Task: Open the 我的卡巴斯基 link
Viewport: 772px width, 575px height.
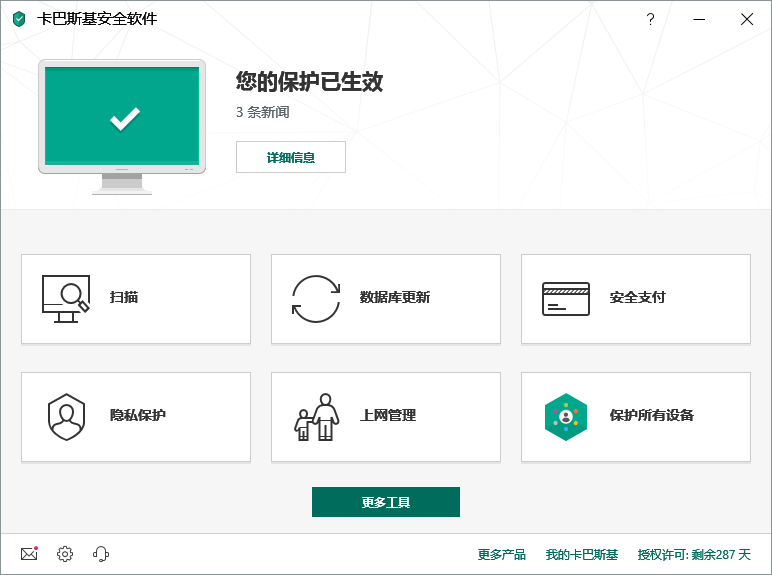Action: [x=582, y=554]
